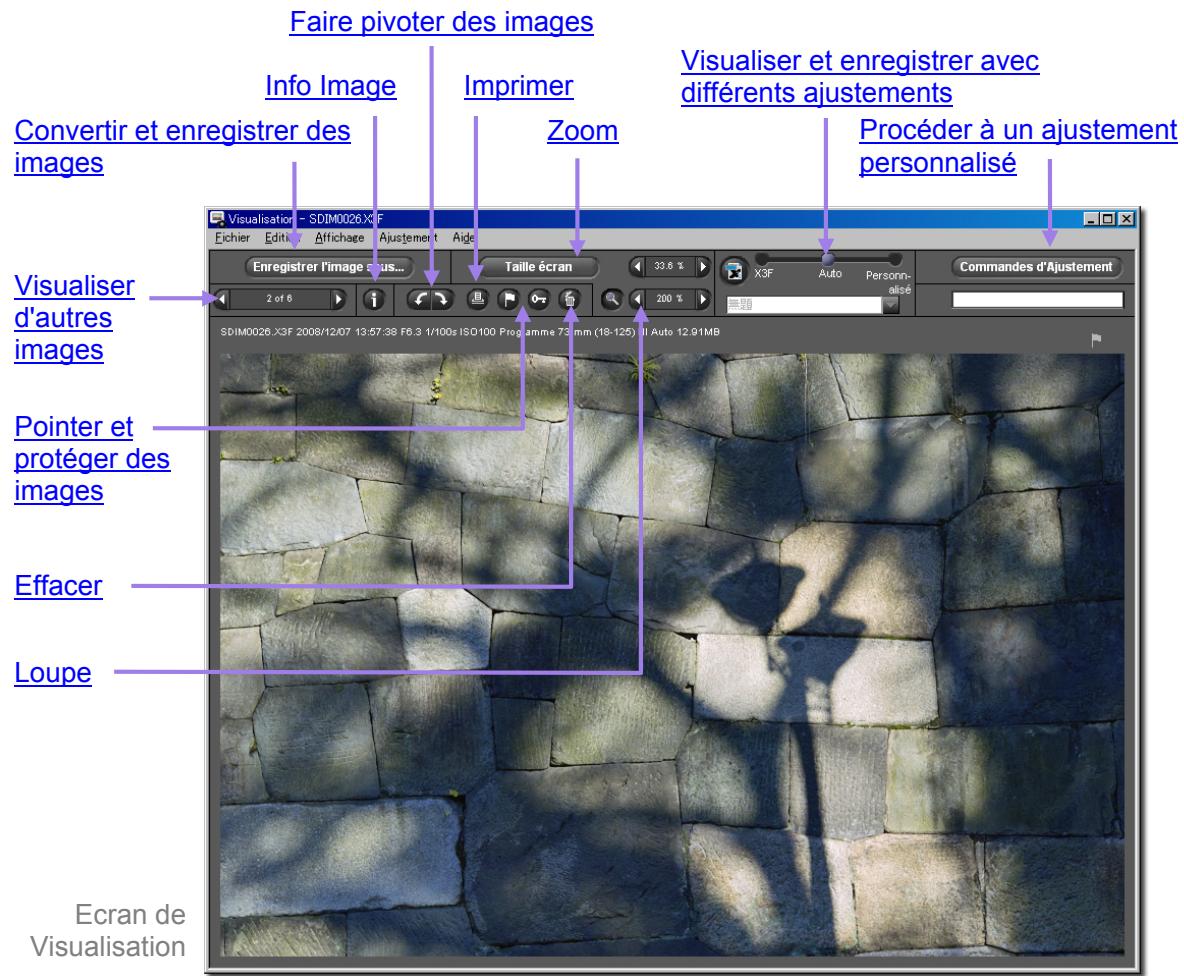The width and height of the screenshot is (1184, 976).
Task: Click the SDIM0026.X3F image info line
Action: coord(470,332)
